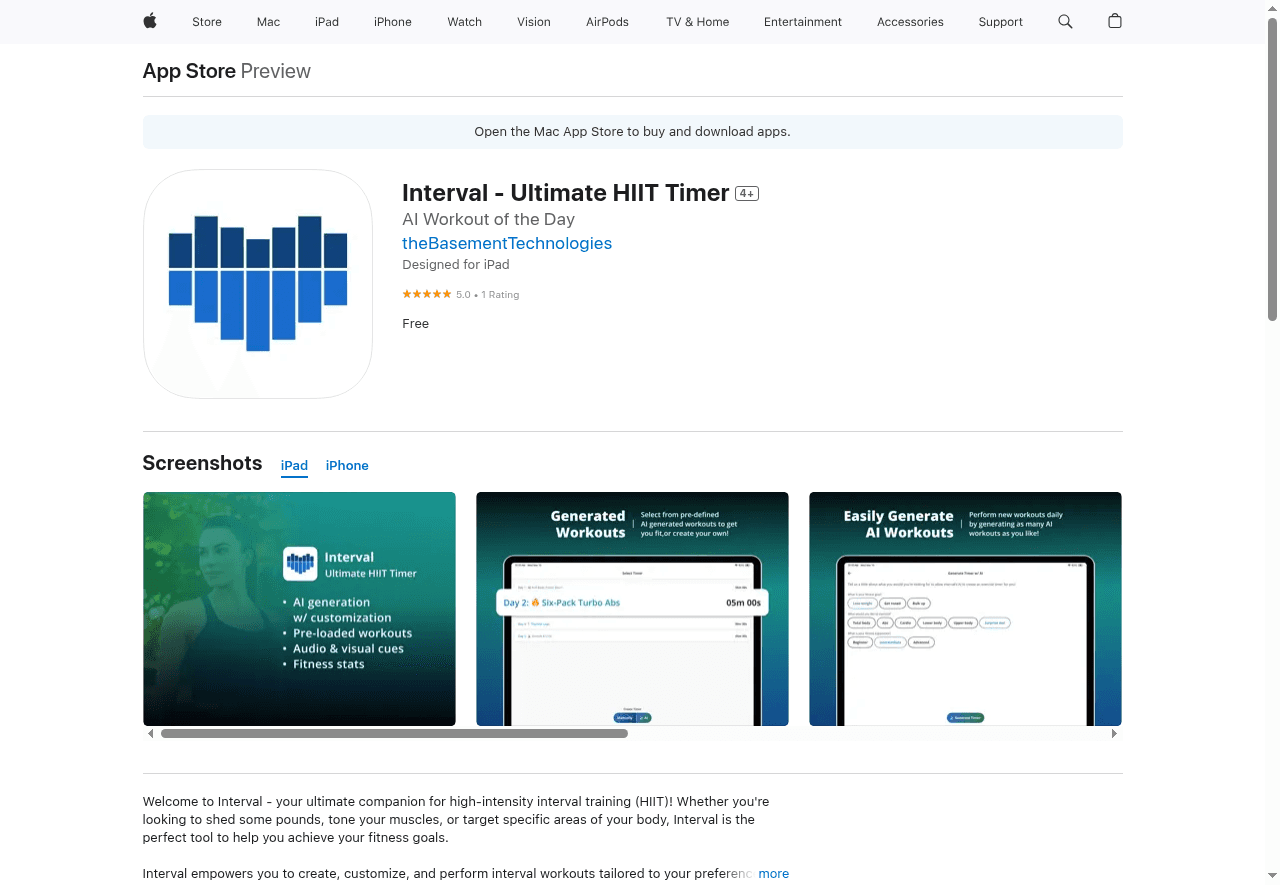The image size is (1280, 885).
Task: Open the Store menu
Action: pos(207,22)
